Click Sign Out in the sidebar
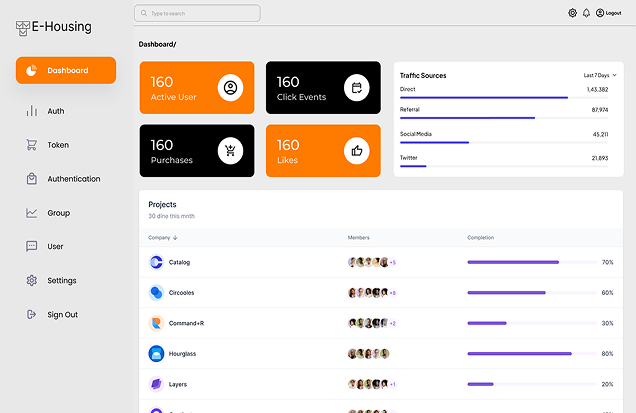The image size is (636, 413). coord(62,315)
